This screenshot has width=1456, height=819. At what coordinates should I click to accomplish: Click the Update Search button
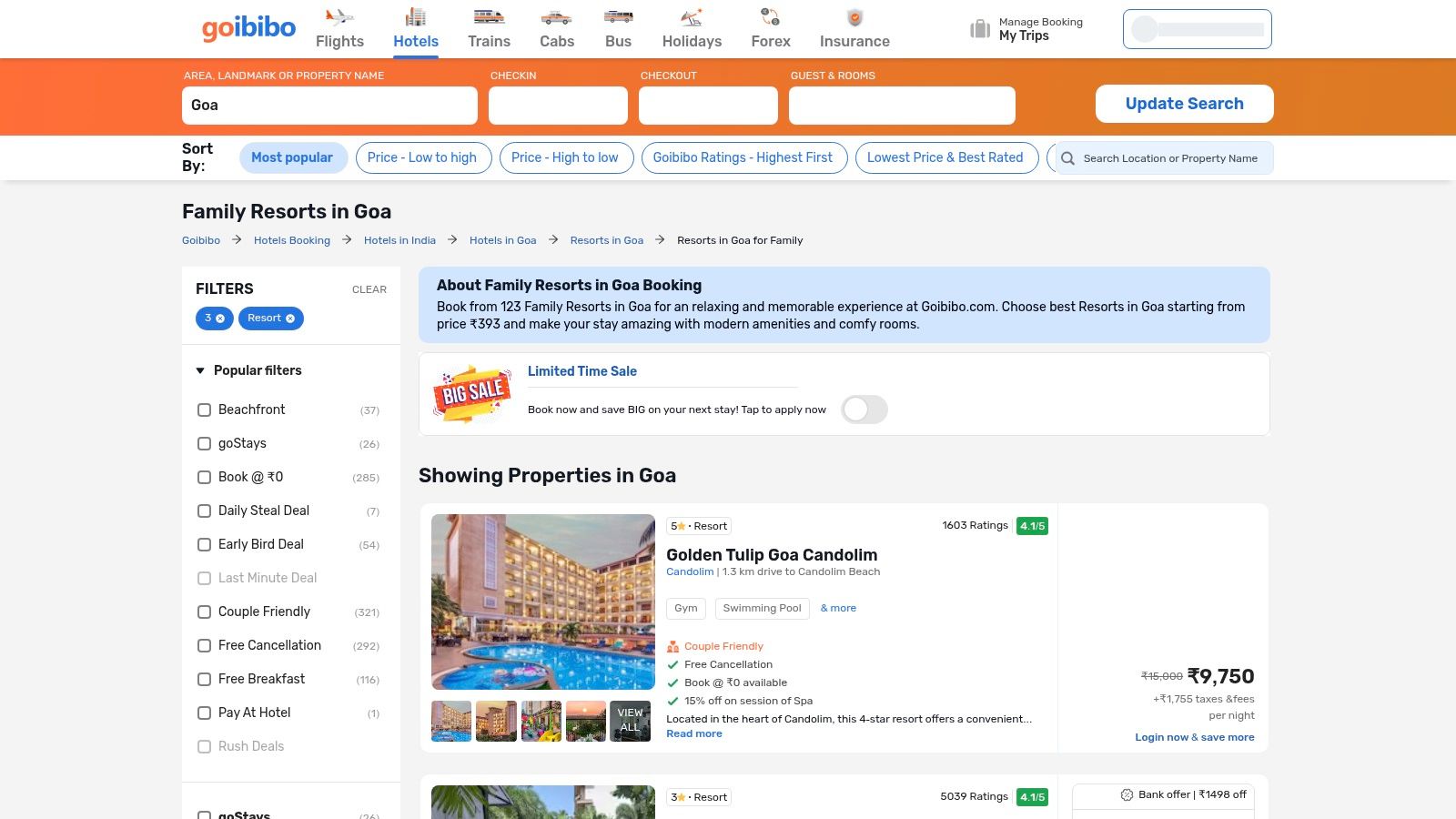1184,104
